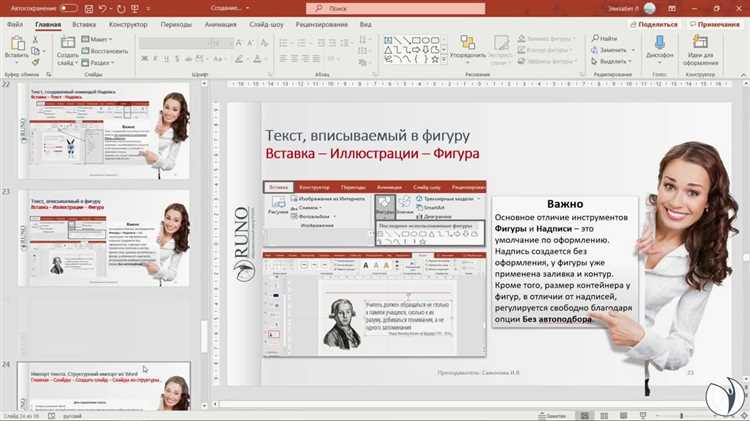Open the Выделить select dropdown
The image size is (750, 421).
pos(611,61)
